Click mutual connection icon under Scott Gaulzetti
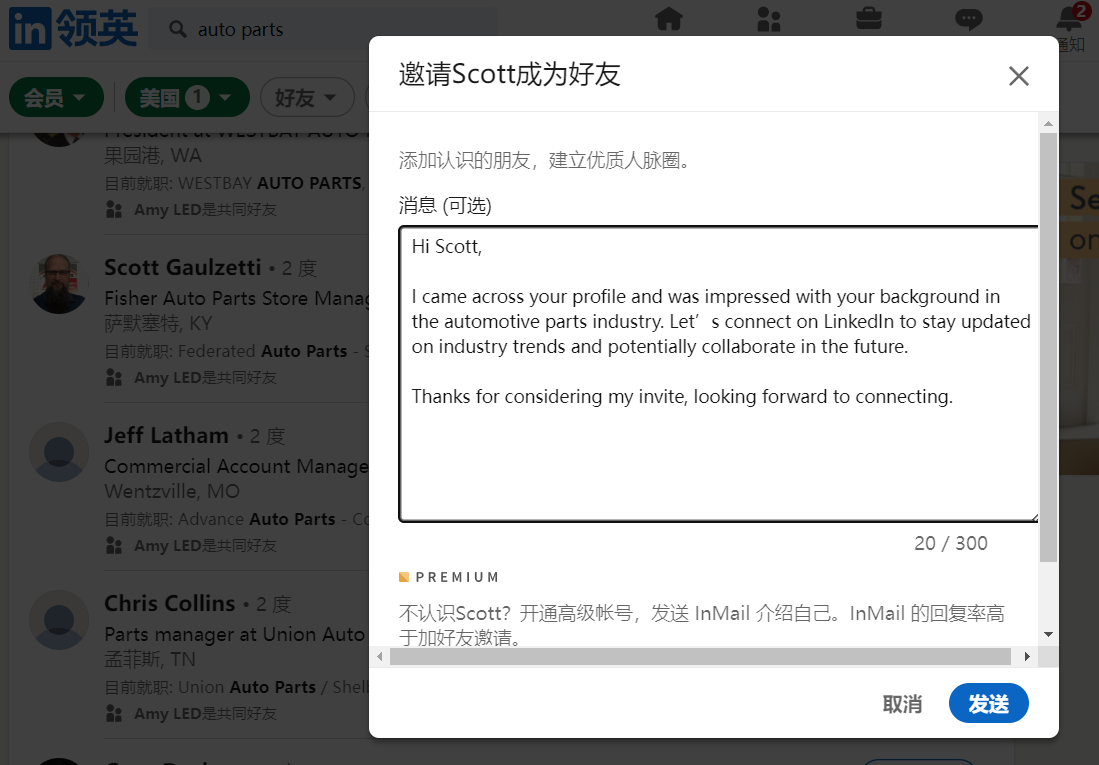 (114, 378)
